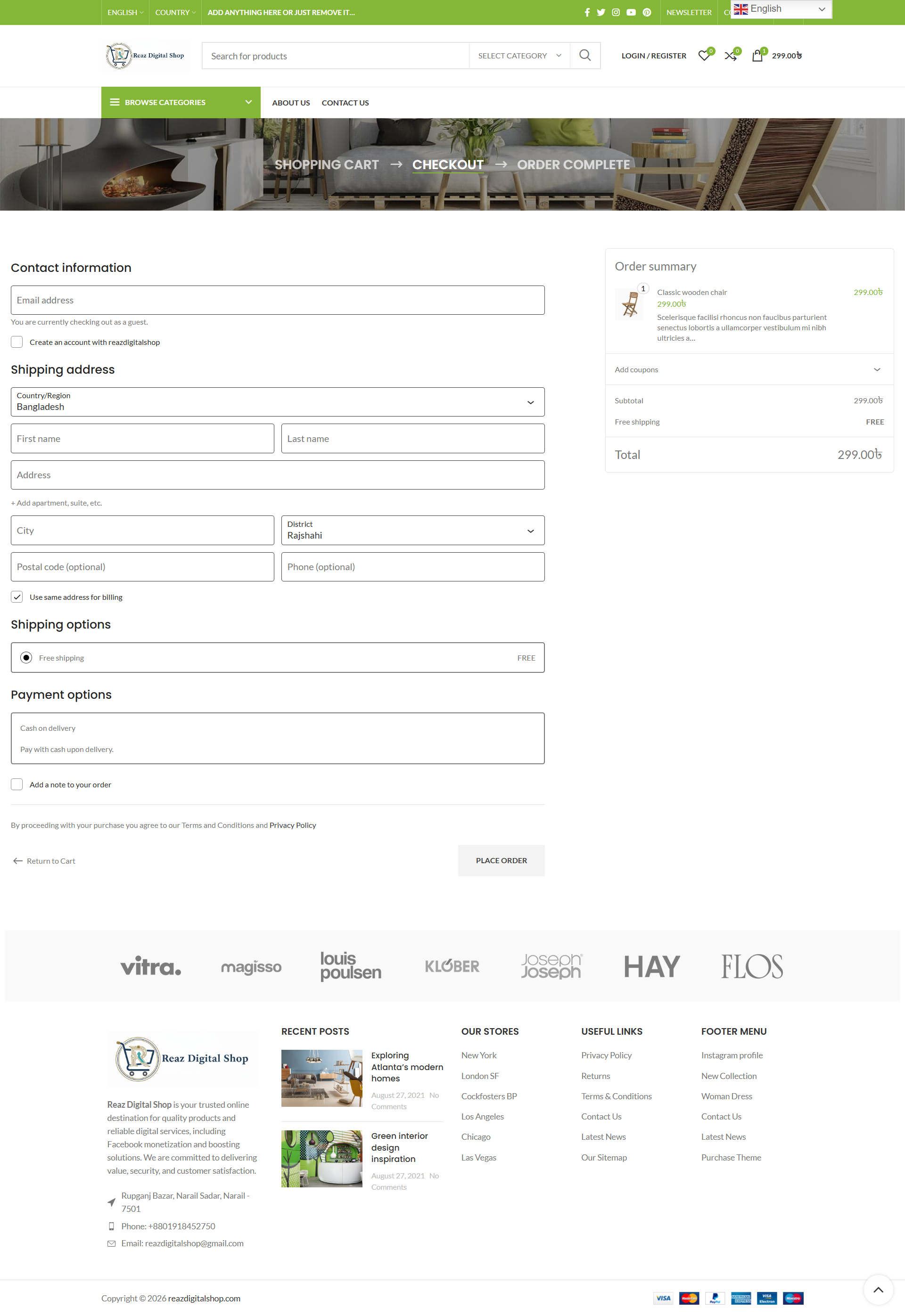This screenshot has width=905, height=1316.
Task: Open the Instagram social icon
Action: [x=616, y=12]
